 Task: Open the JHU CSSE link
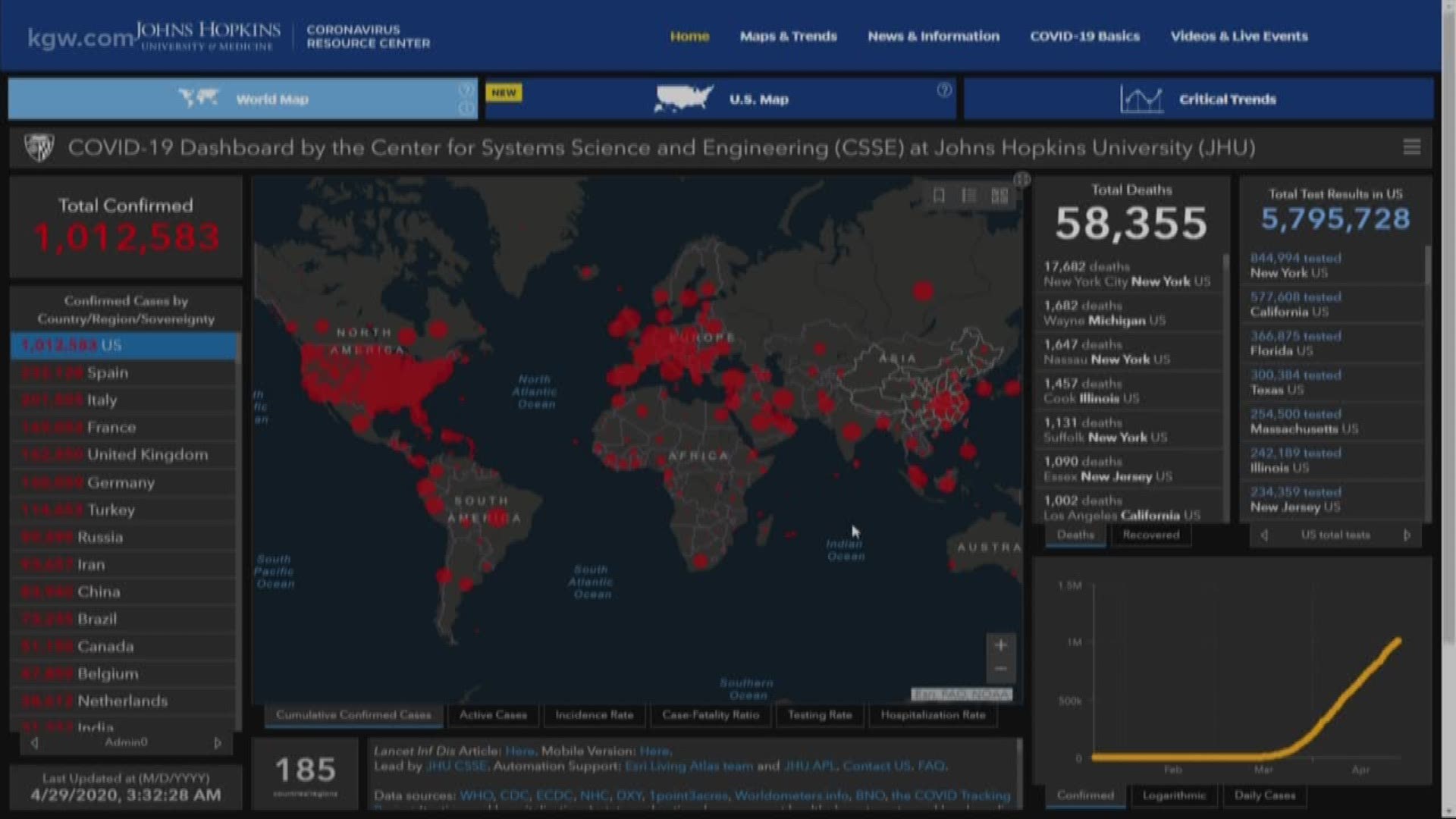(457, 766)
